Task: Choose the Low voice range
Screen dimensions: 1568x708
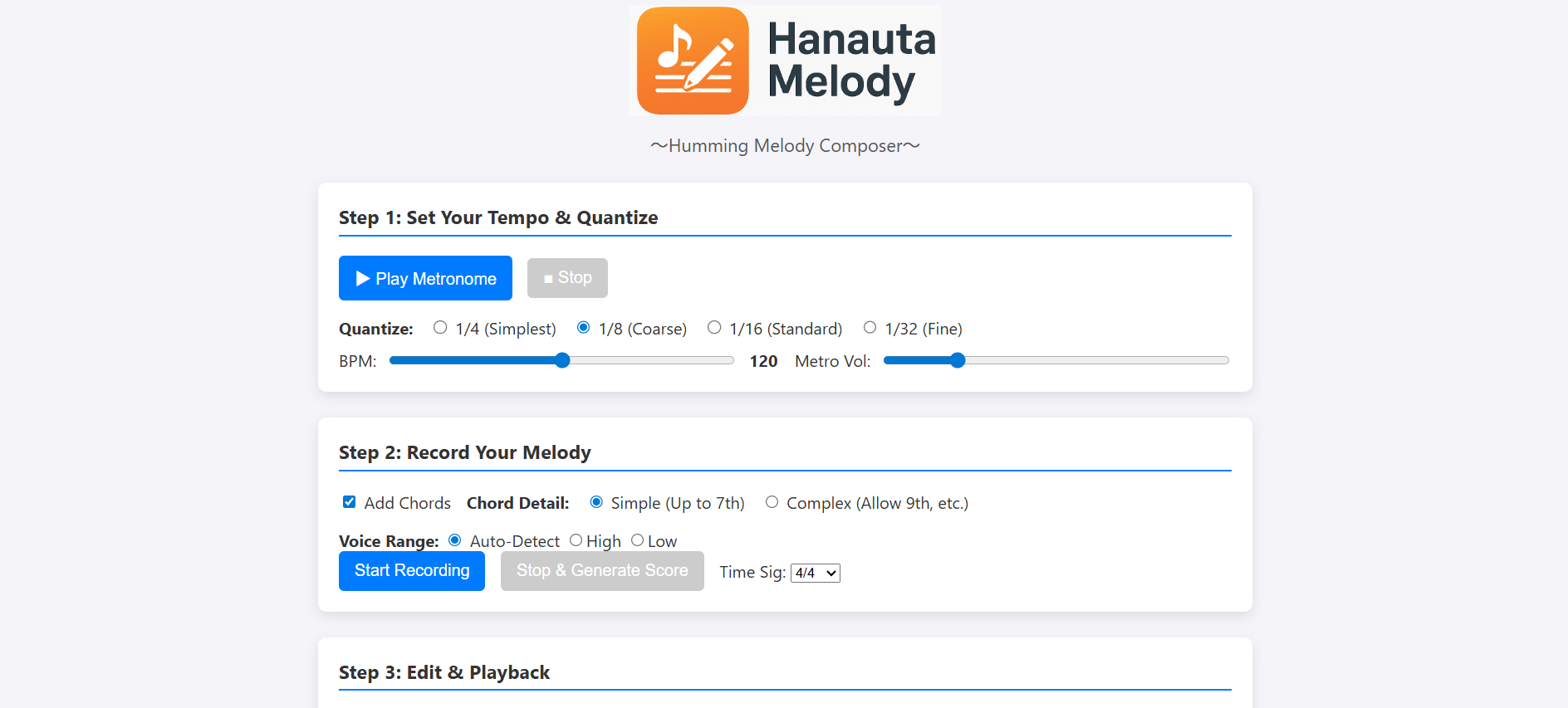Action: pos(638,540)
